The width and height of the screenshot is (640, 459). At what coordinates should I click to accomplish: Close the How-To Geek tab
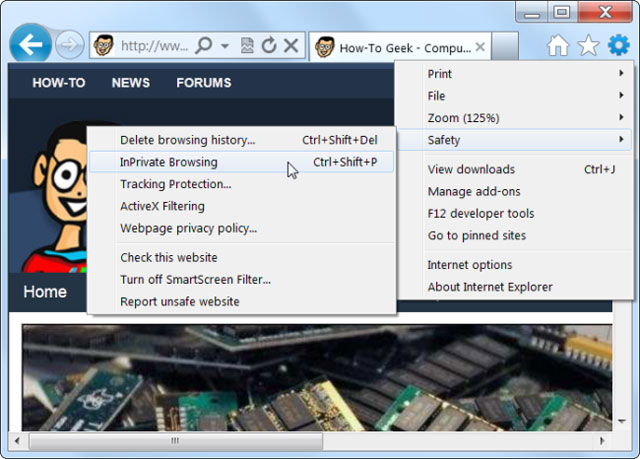pos(480,47)
